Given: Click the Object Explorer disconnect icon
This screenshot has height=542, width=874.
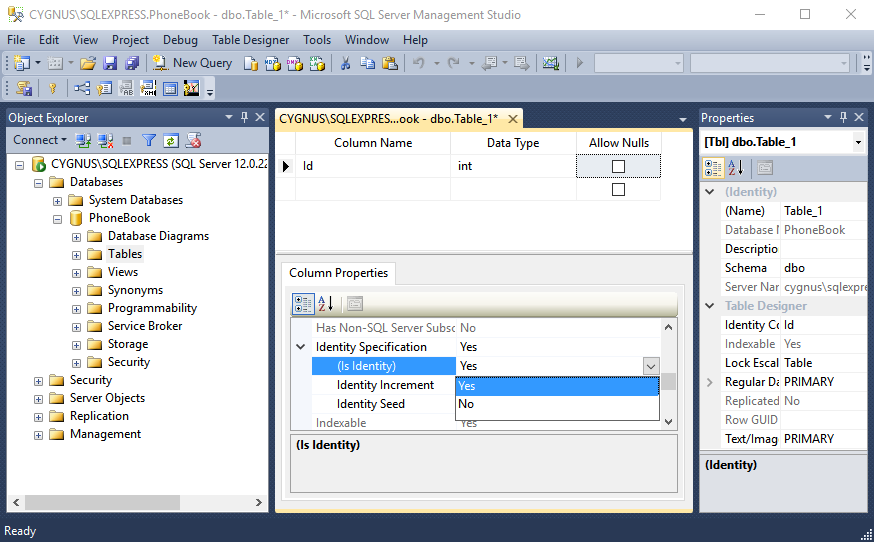Looking at the screenshot, I should [x=105, y=141].
